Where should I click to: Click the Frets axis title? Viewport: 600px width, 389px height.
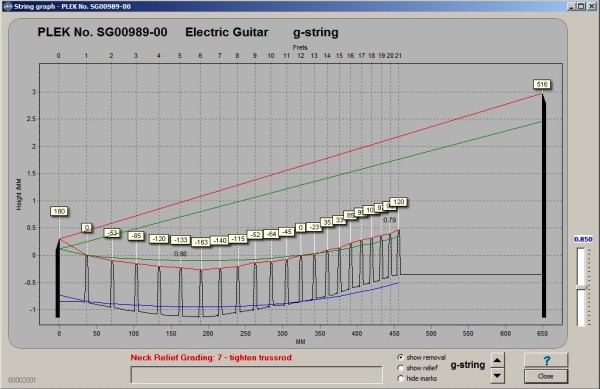(x=300, y=47)
